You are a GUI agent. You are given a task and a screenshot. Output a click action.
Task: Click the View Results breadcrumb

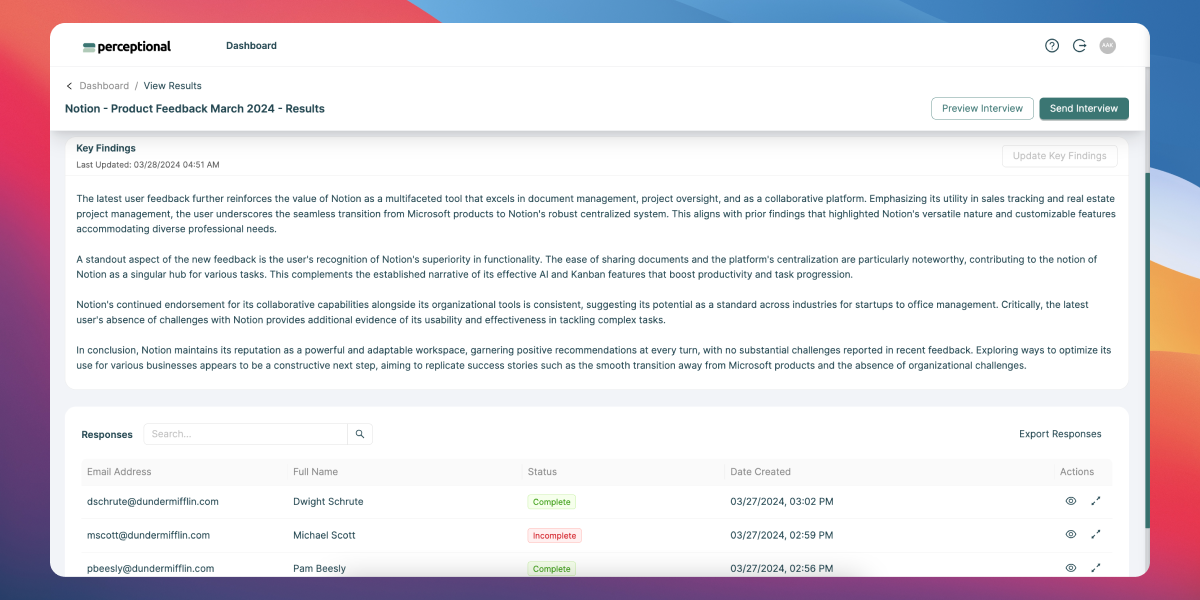[173, 86]
